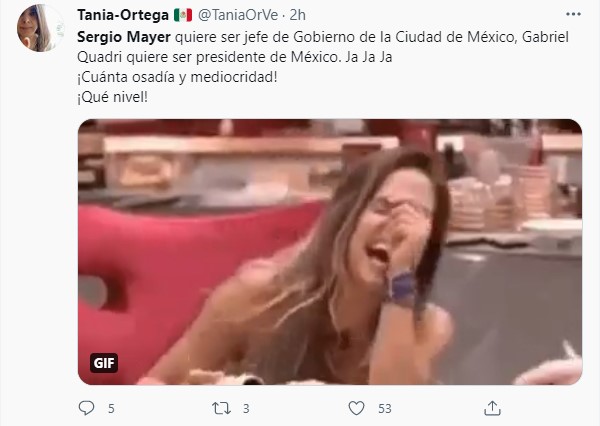Click "Quadri quiere ser presidente" text line

(x=235, y=57)
